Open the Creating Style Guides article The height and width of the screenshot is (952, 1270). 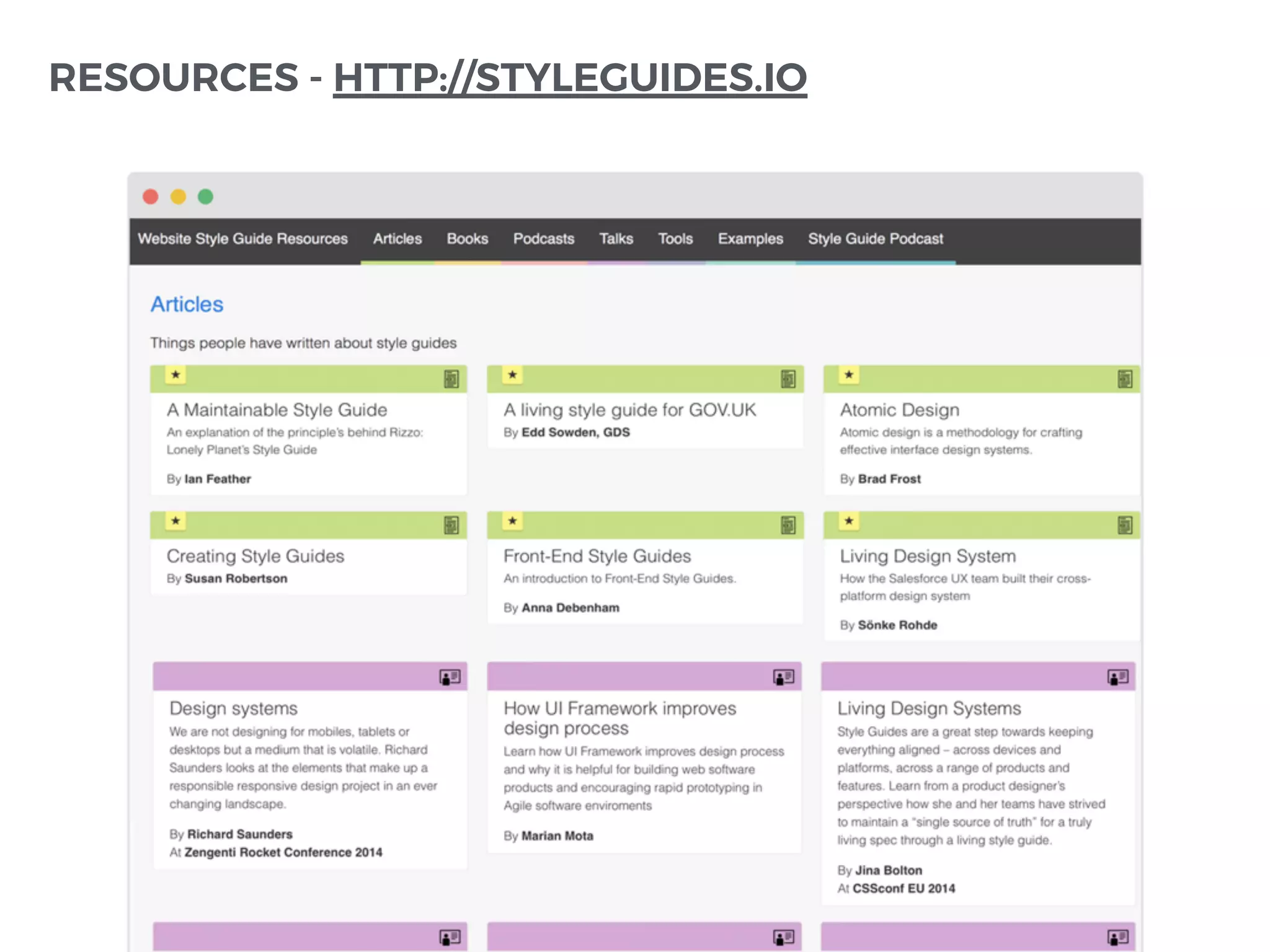coord(255,557)
